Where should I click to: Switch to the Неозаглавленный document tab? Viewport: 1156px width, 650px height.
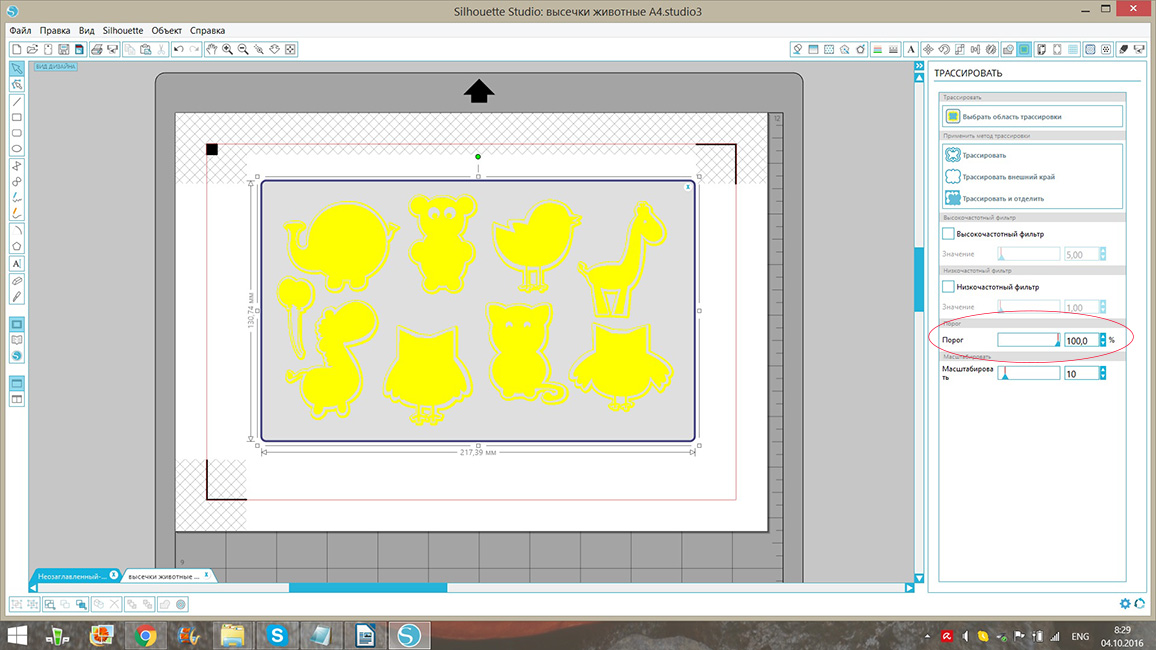click(70, 576)
